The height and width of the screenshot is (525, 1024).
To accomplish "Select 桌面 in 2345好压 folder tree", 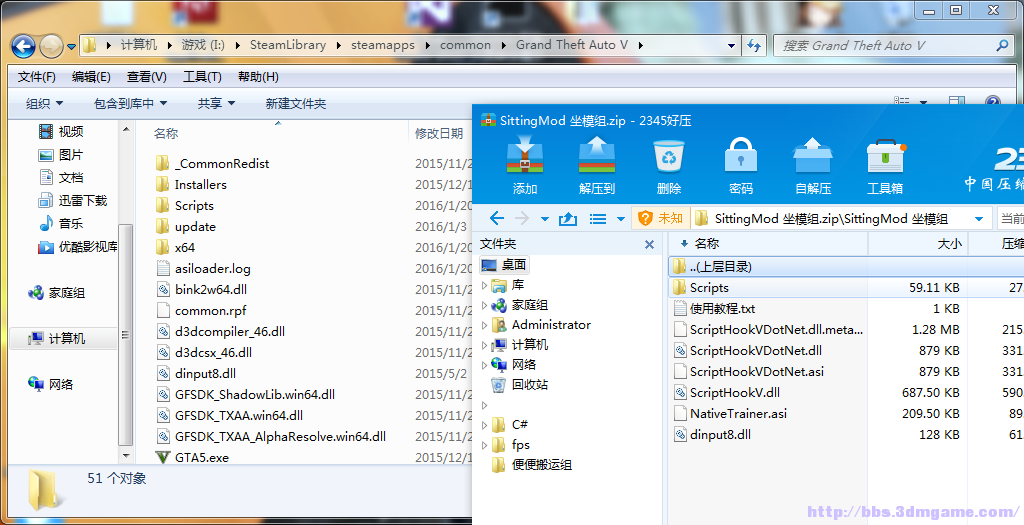I will [504, 264].
